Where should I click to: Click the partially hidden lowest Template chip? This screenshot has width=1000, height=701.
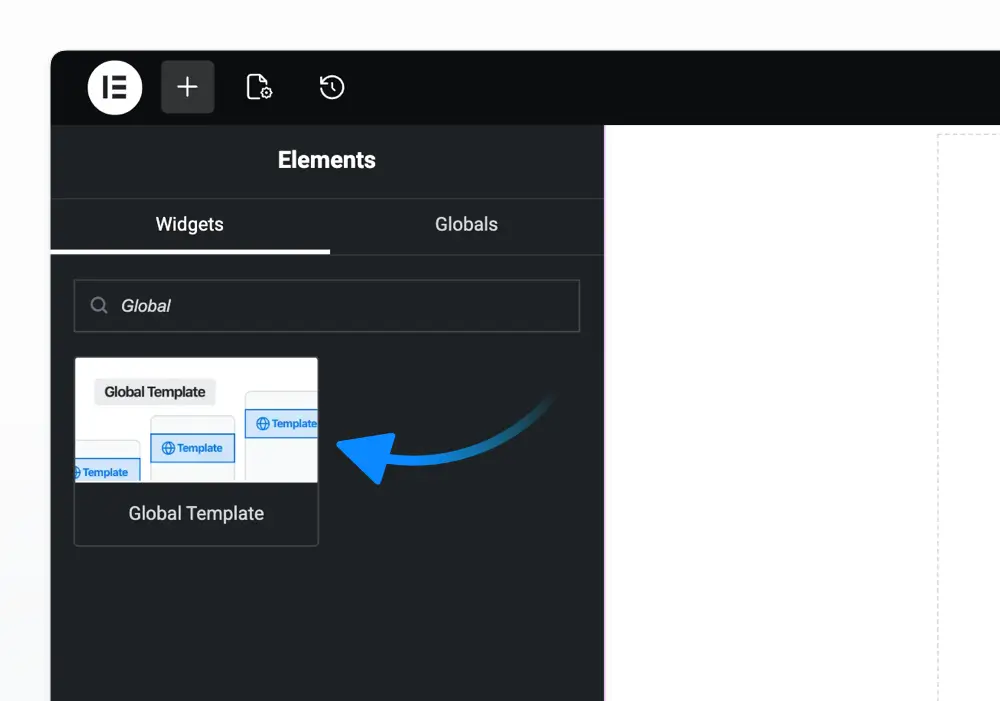tap(107, 471)
